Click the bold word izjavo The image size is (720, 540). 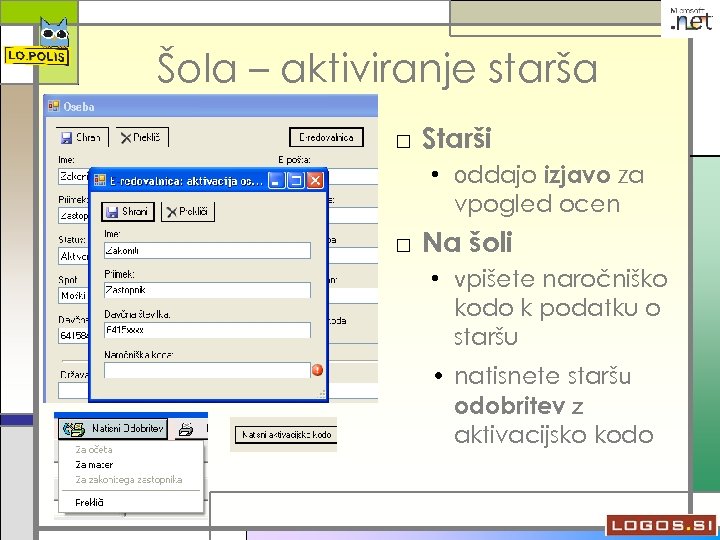pyautogui.click(x=577, y=176)
